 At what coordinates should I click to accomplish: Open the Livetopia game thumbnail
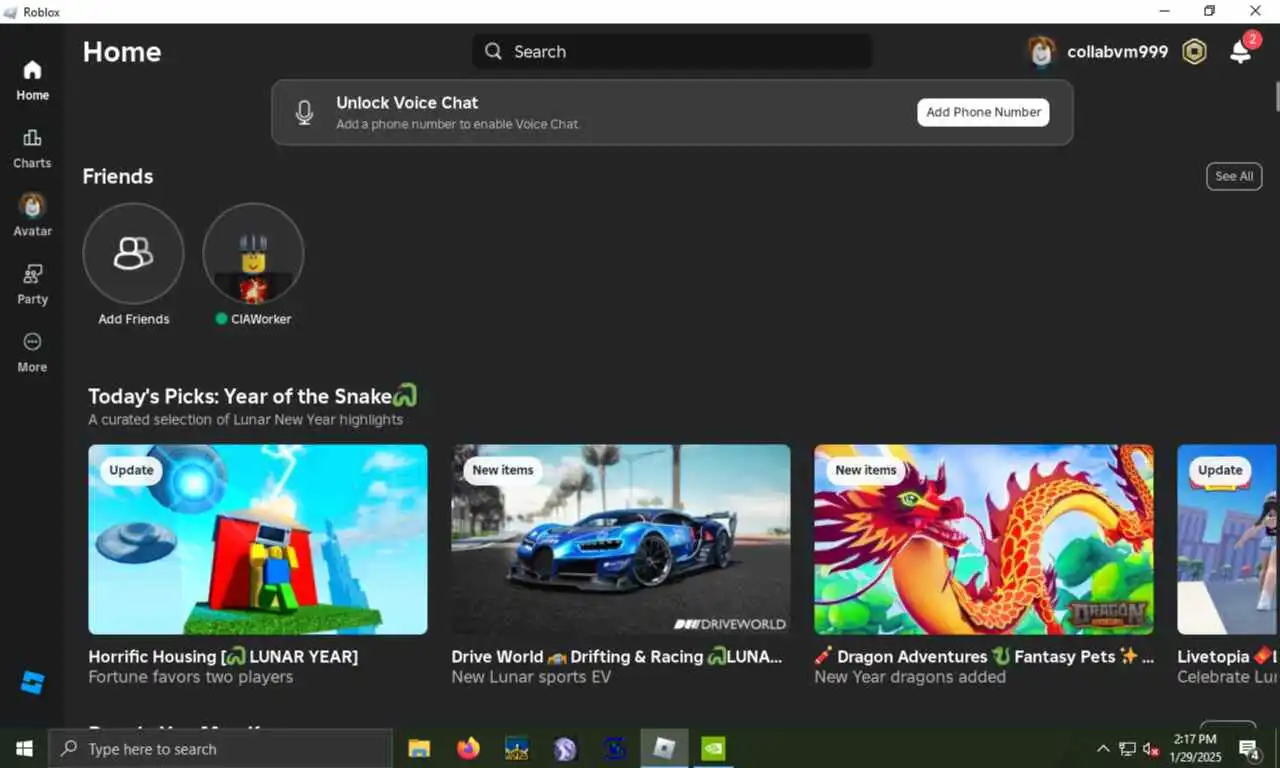coord(1227,539)
